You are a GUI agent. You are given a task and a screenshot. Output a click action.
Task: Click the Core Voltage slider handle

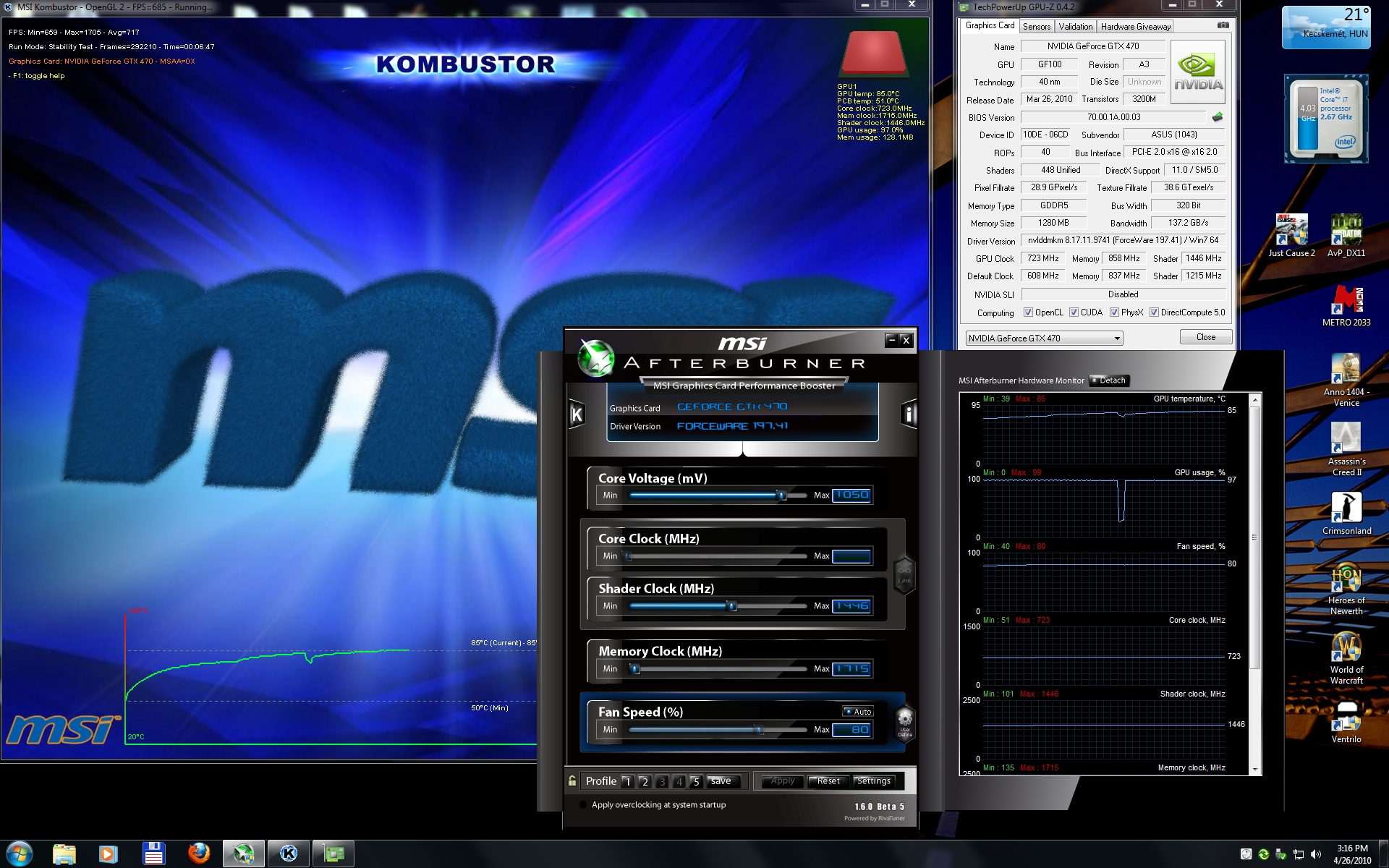click(781, 495)
